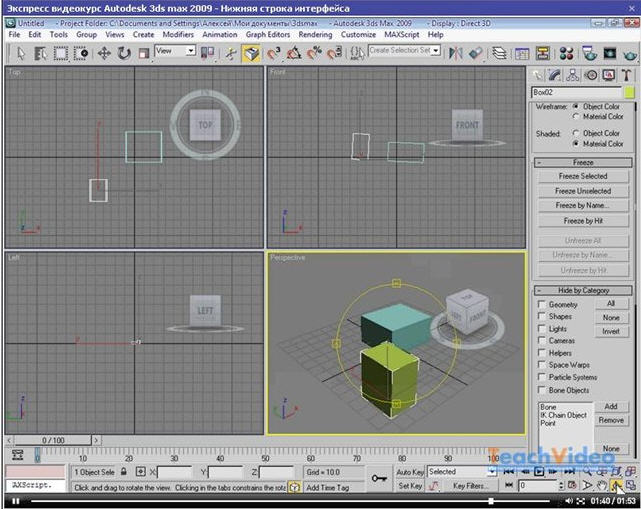The width and height of the screenshot is (641, 509).
Task: Switch to Utilities hammer tab
Action: coord(626,75)
